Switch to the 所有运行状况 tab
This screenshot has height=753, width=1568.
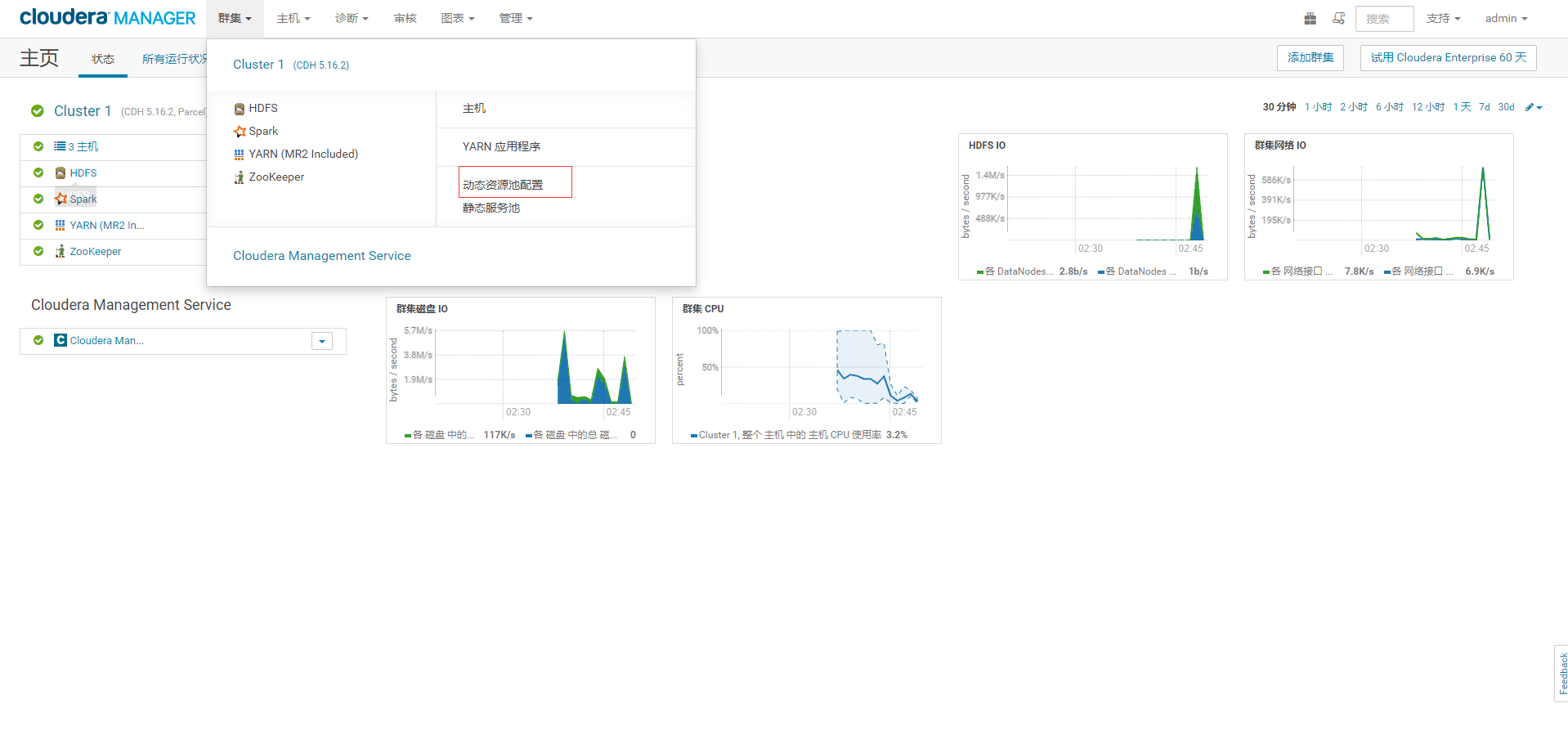coord(174,59)
